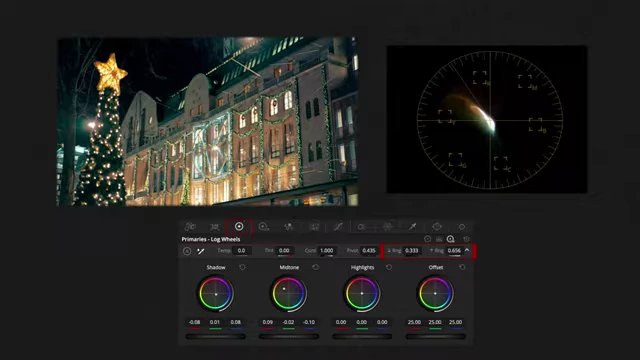
Task: Click the auto balance A icon
Action: pyautogui.click(x=187, y=251)
